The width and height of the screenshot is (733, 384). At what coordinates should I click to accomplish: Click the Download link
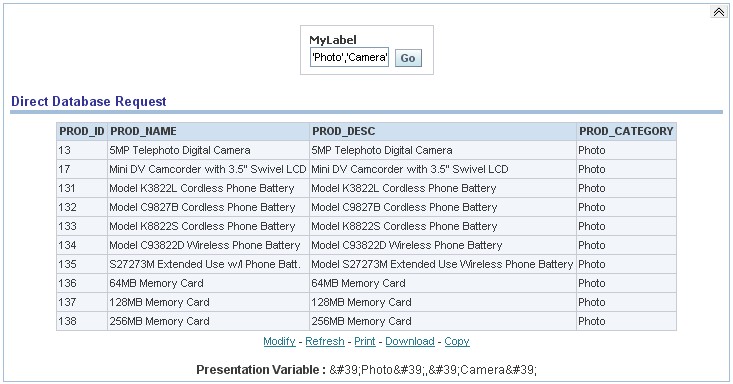pyautogui.click(x=410, y=341)
